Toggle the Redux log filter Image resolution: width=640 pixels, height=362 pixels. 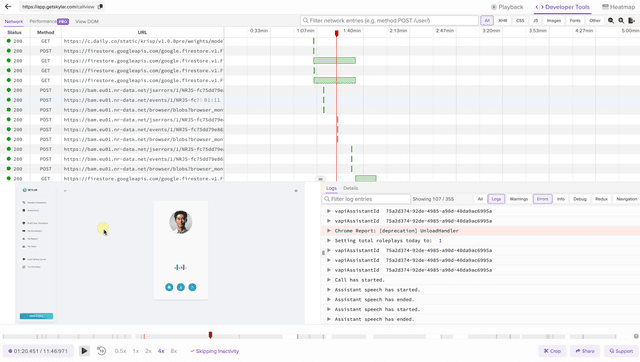(601, 199)
